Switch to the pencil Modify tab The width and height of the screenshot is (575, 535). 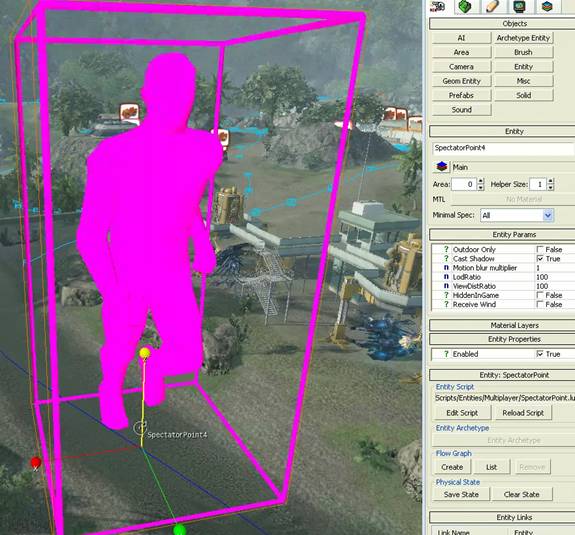492,6
